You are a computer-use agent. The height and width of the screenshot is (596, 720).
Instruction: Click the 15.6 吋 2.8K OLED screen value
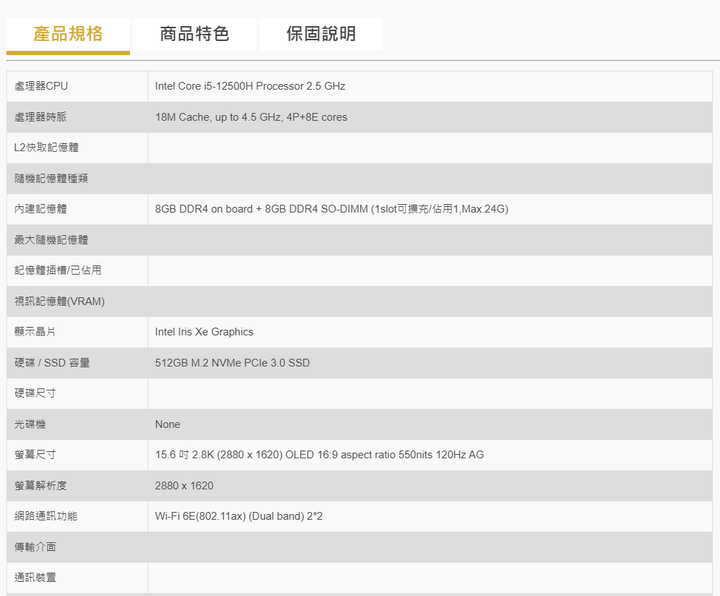point(320,455)
